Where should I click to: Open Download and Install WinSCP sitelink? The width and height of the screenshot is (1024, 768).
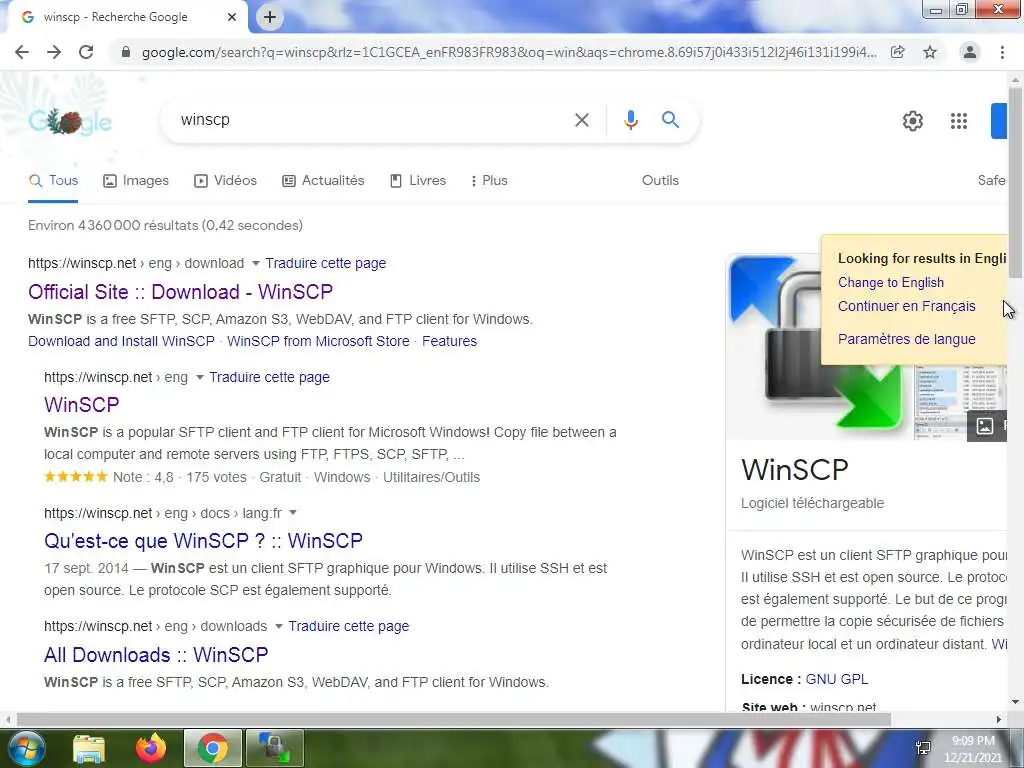click(121, 342)
